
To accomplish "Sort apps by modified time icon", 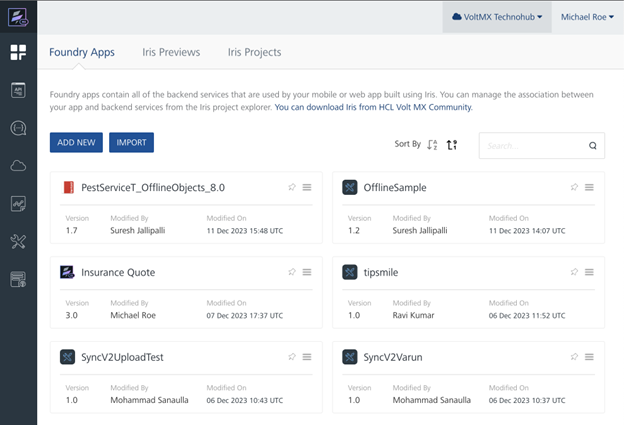I will (x=452, y=144).
